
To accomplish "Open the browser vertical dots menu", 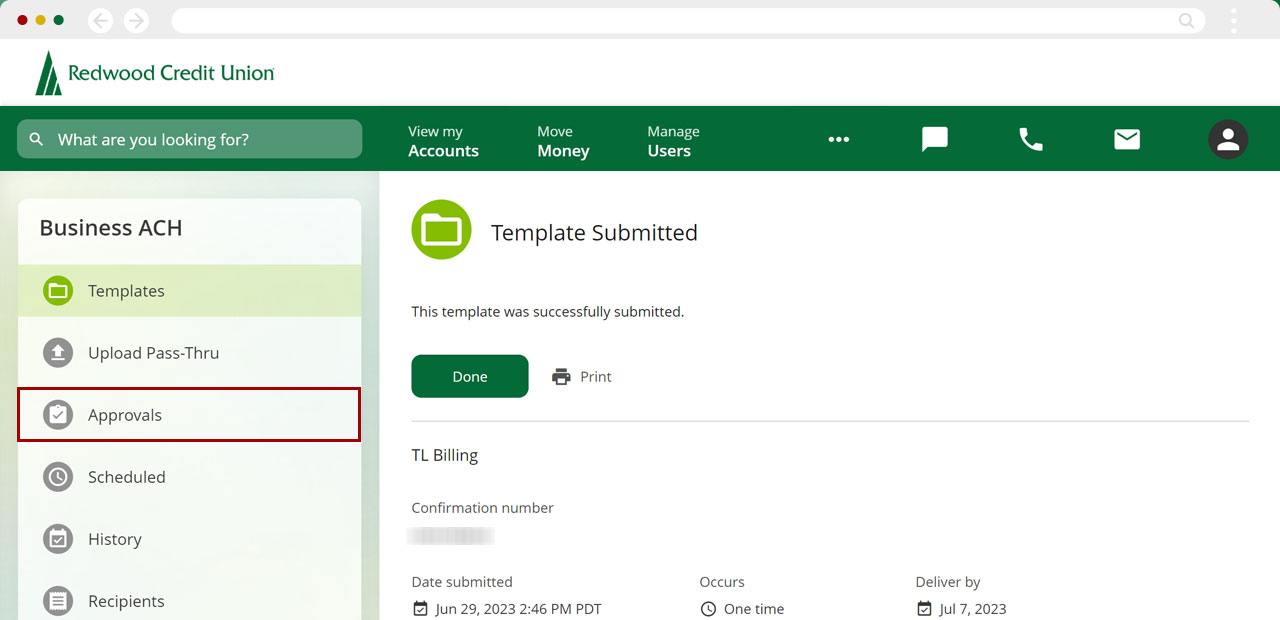I will pos(1234,20).
